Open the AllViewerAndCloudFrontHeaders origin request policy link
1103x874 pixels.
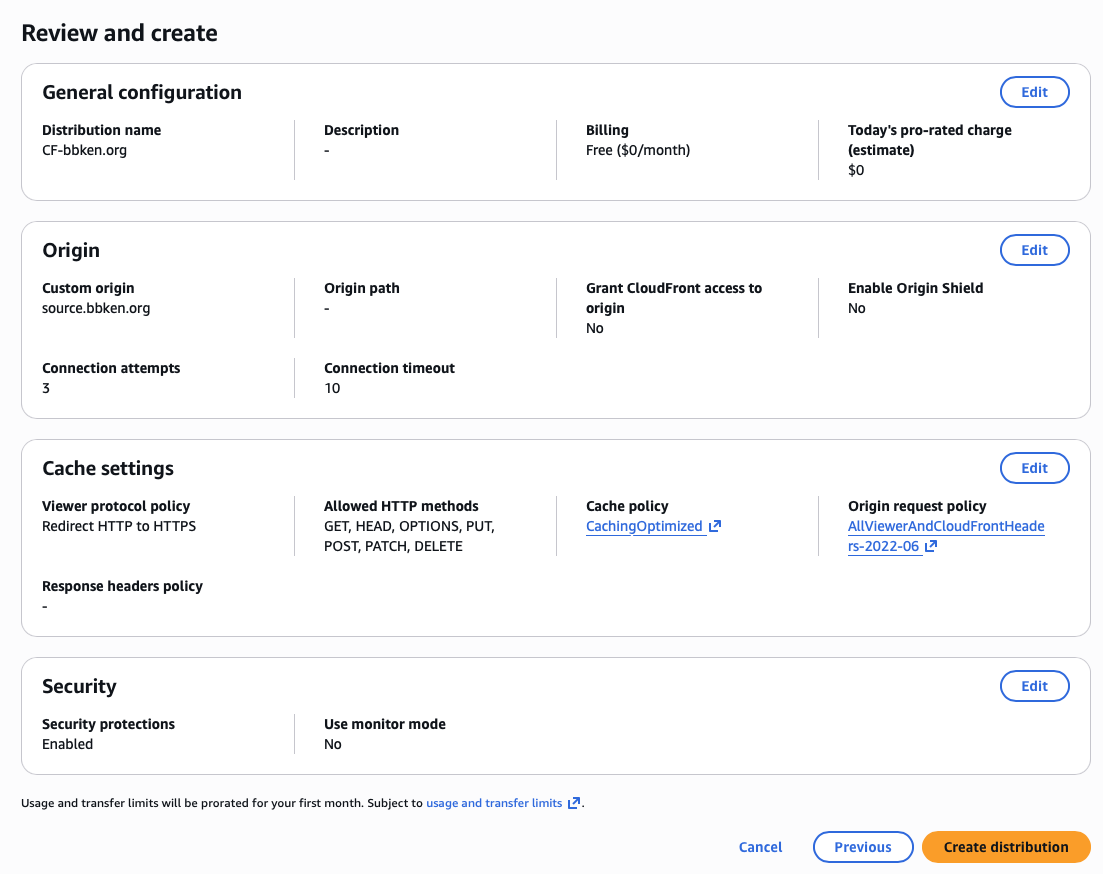pos(945,526)
